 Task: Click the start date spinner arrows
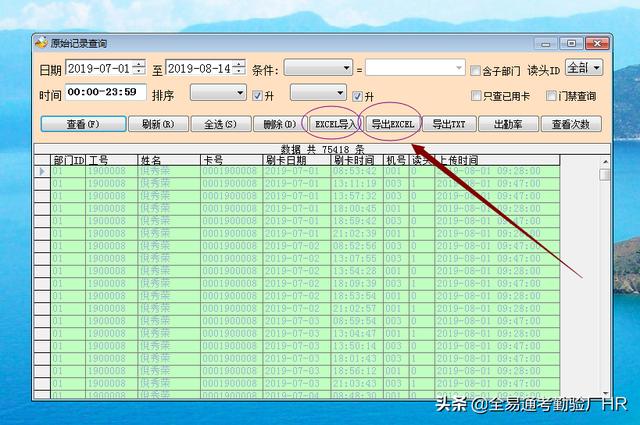139,68
